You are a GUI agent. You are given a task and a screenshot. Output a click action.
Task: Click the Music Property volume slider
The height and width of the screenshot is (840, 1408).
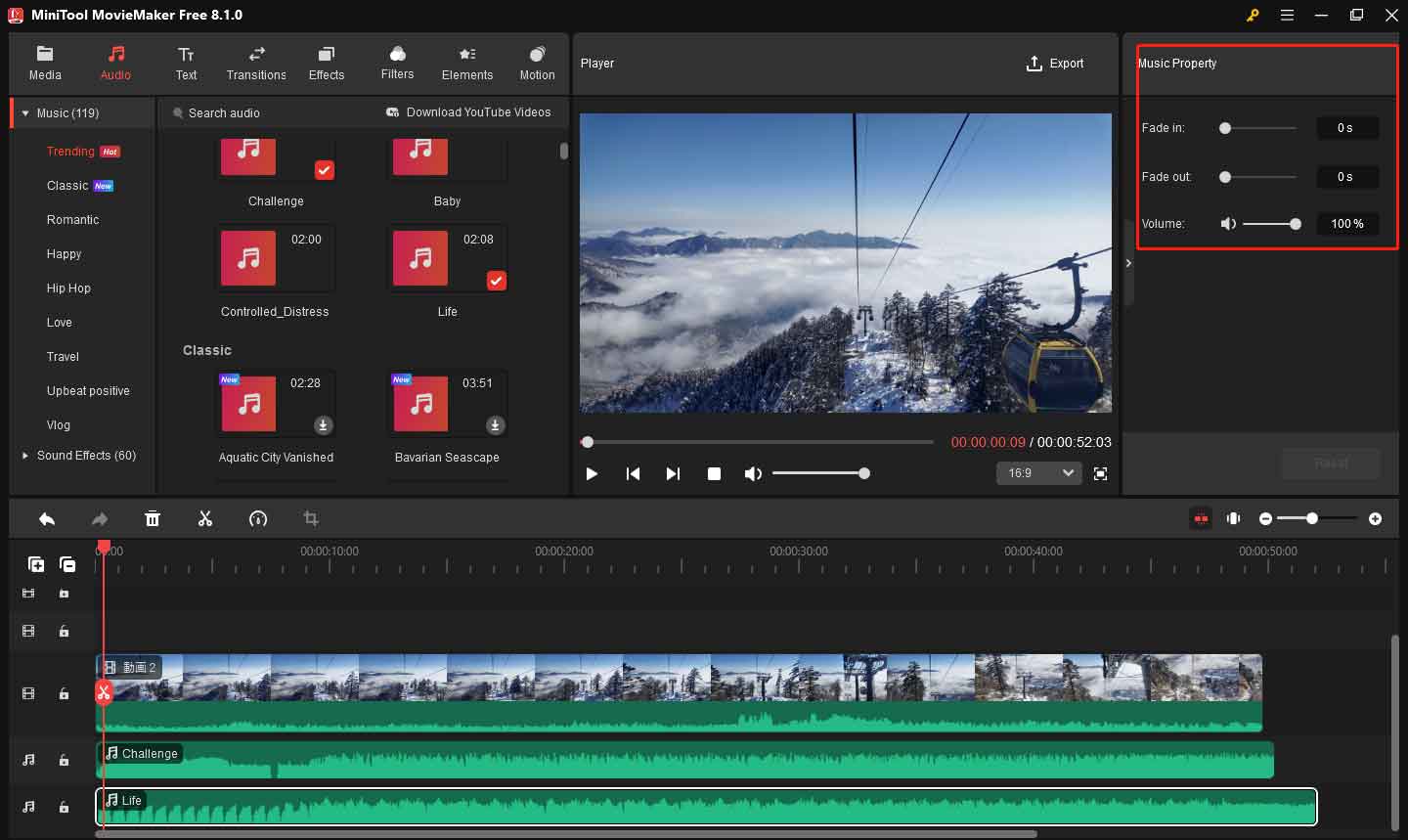point(1269,224)
